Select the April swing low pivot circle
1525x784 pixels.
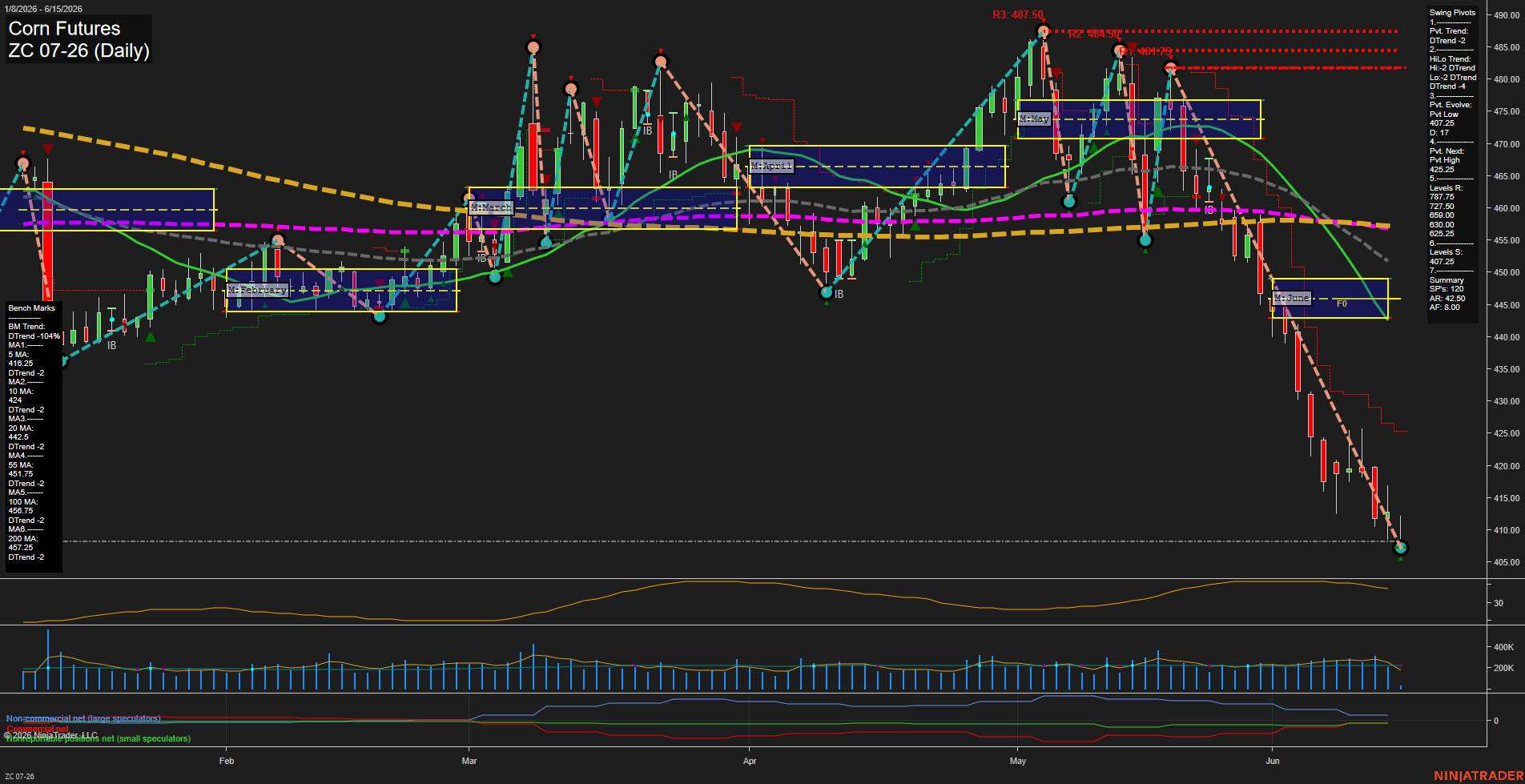click(x=827, y=292)
